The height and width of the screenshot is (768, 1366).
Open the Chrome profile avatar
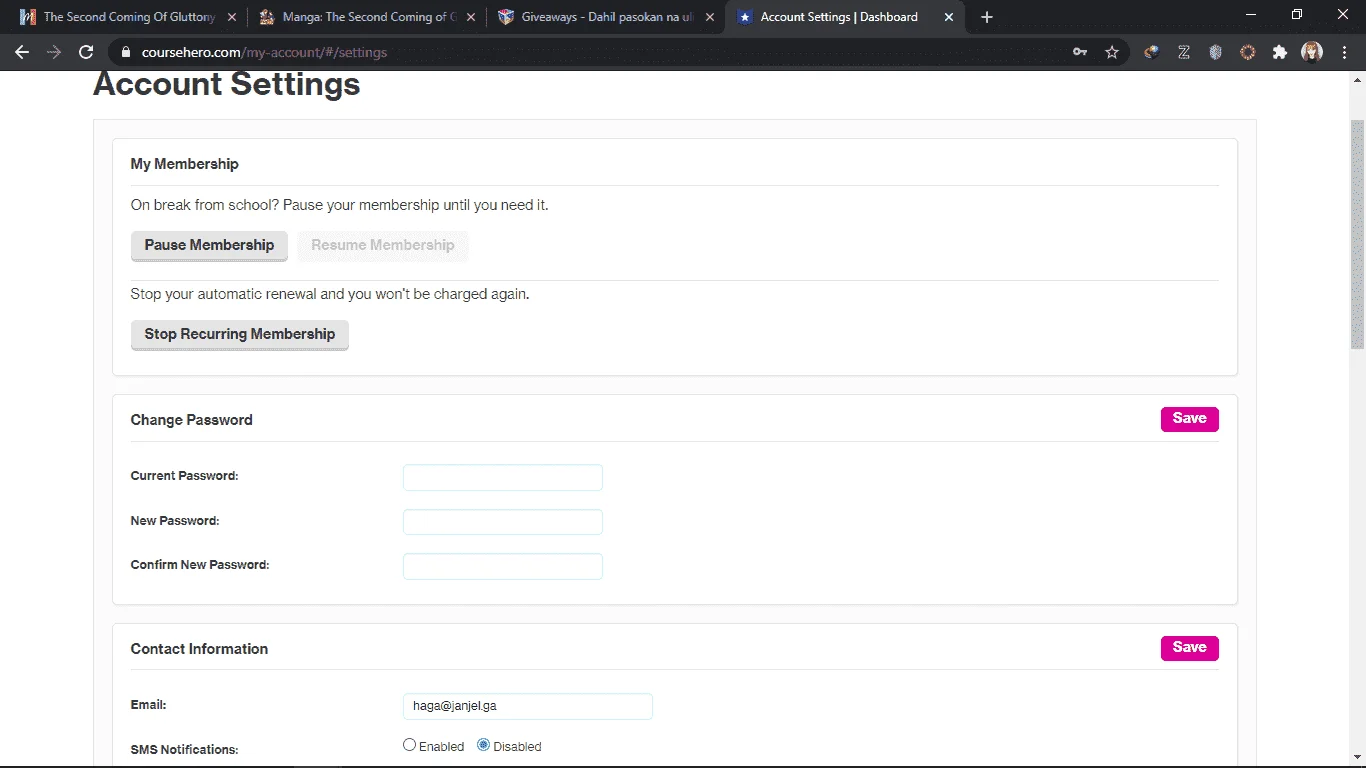click(1312, 52)
